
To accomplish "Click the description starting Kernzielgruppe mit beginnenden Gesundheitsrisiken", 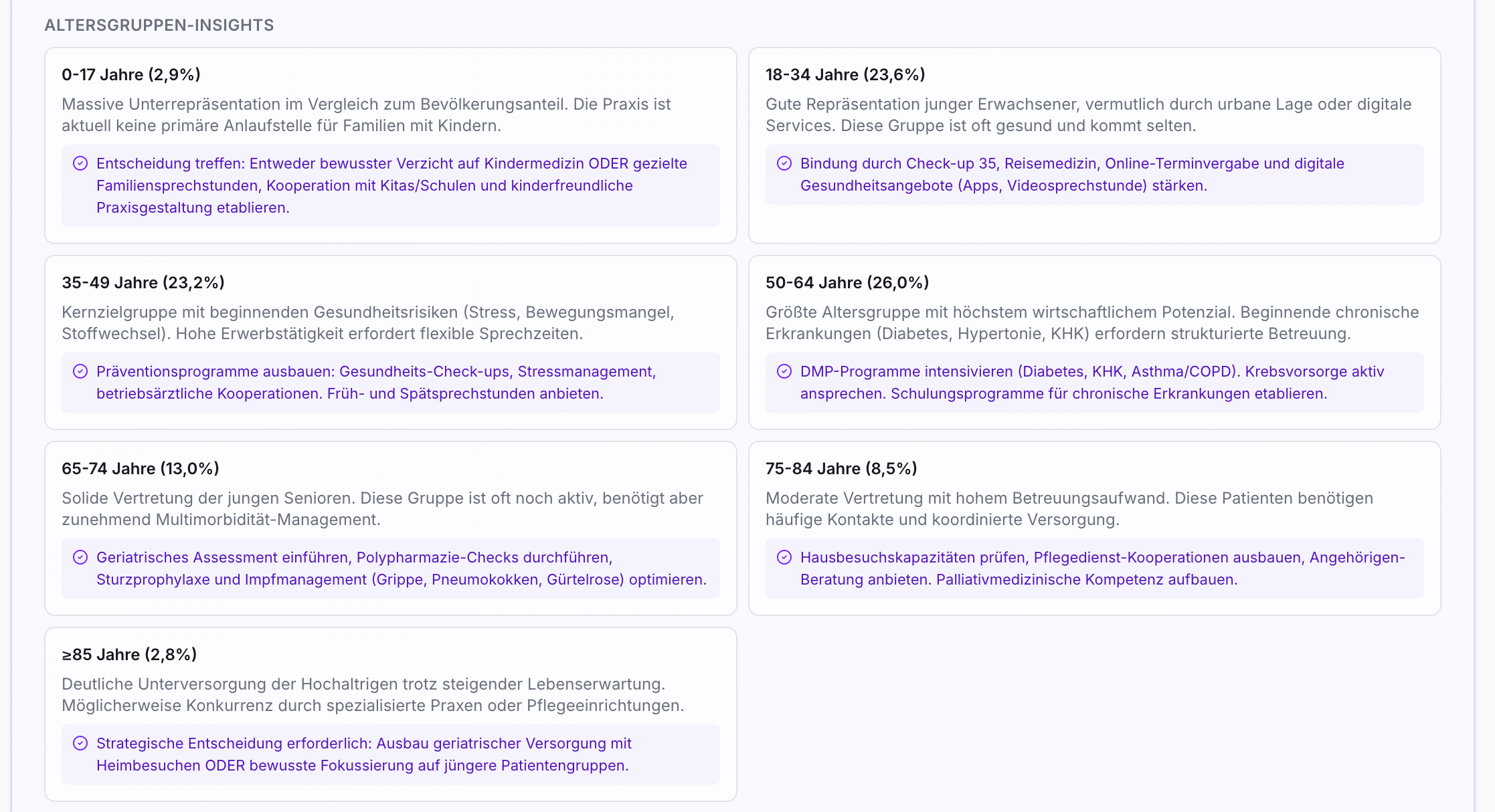I will pos(368,323).
